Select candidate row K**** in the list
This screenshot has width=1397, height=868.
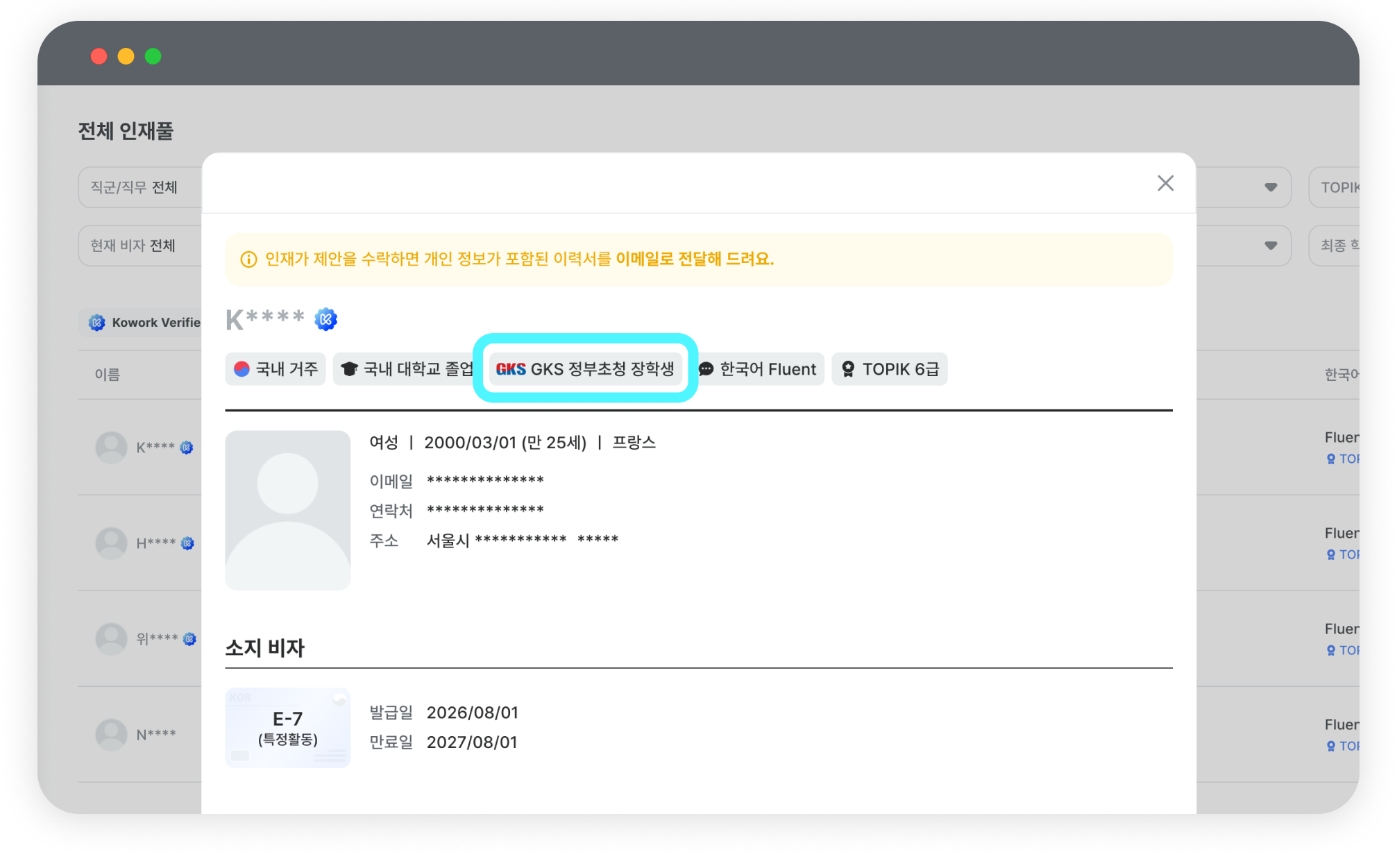point(140,448)
